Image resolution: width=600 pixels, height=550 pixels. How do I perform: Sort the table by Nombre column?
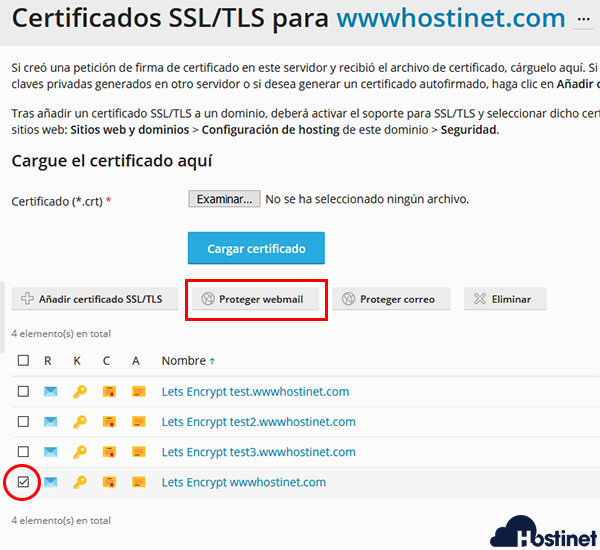coord(188,361)
